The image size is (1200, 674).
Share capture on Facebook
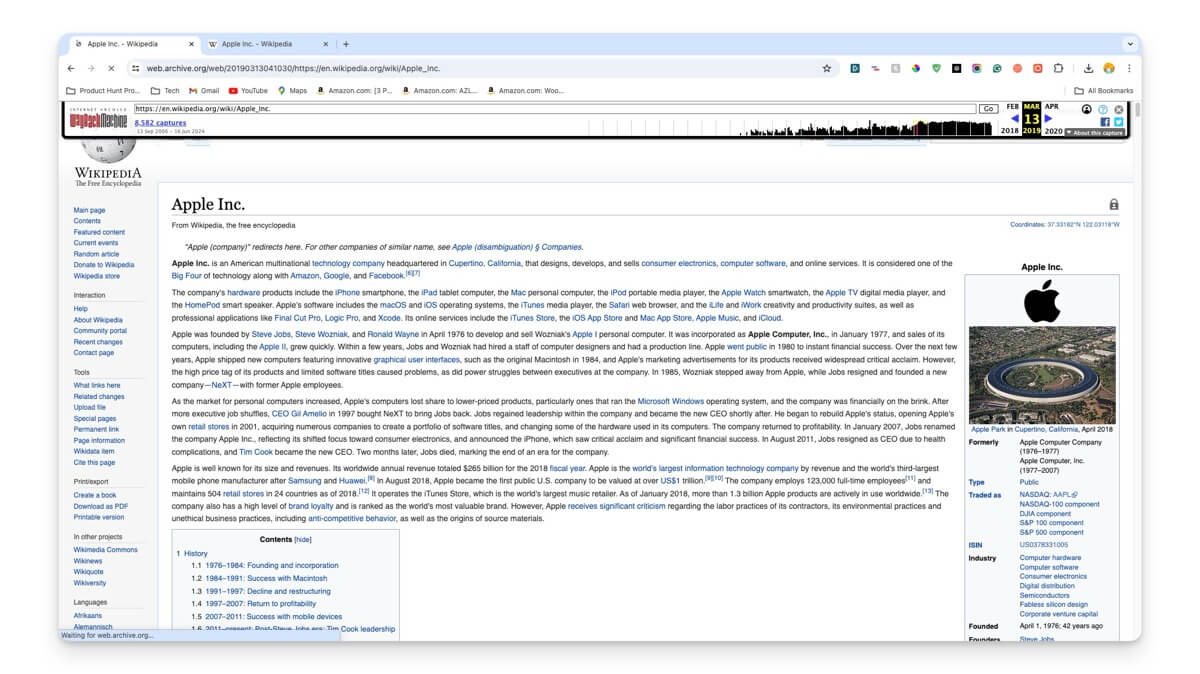[x=1105, y=122]
